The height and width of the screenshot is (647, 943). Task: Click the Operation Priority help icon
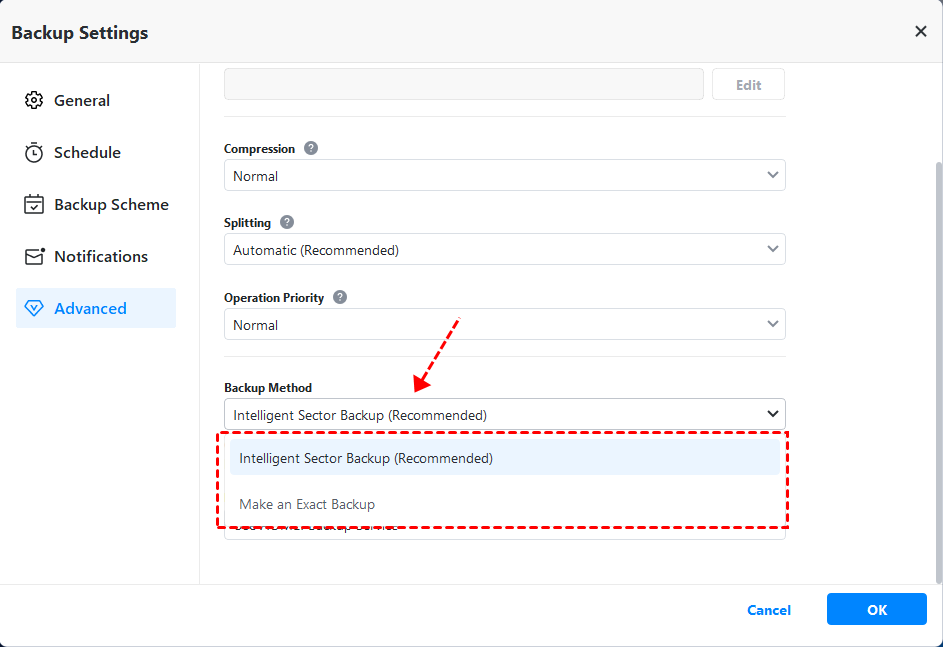click(340, 297)
